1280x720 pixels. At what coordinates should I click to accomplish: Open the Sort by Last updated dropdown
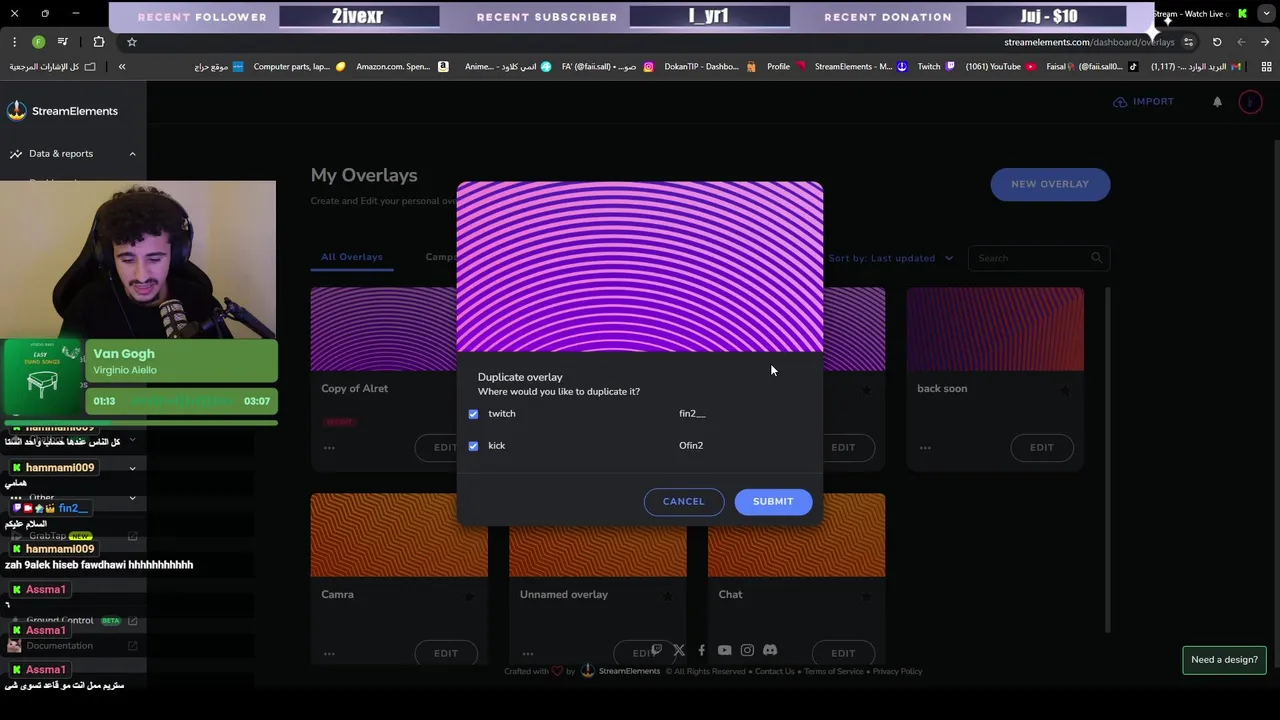click(891, 258)
